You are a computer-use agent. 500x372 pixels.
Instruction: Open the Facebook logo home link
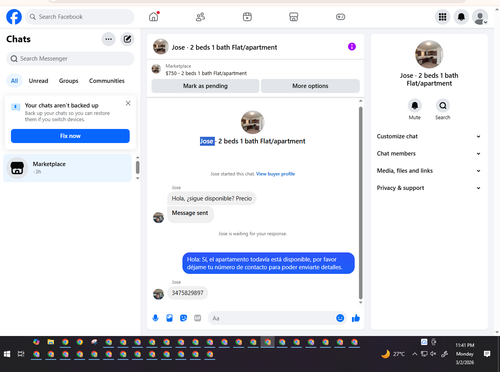point(14,17)
